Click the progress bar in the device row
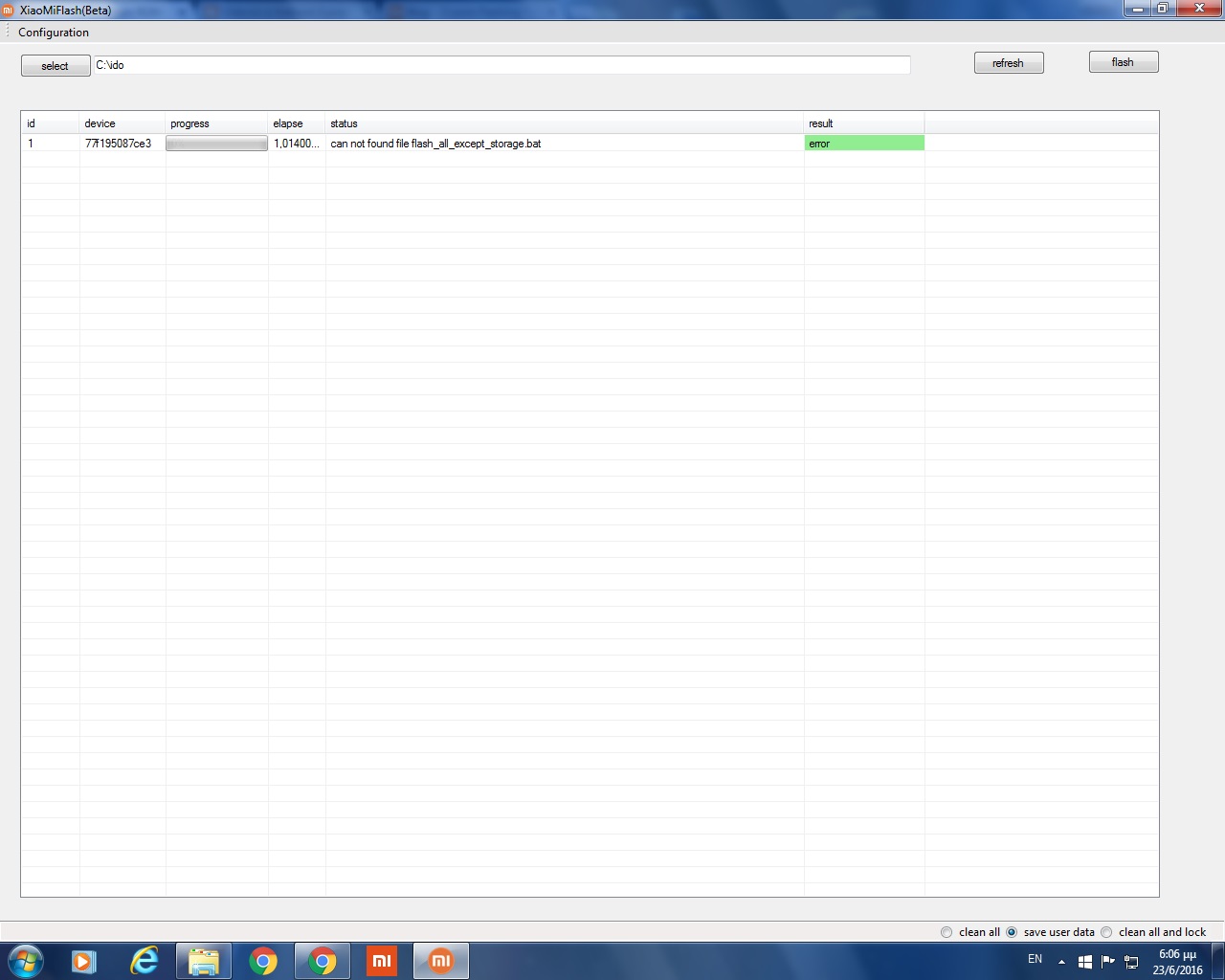 point(217,144)
